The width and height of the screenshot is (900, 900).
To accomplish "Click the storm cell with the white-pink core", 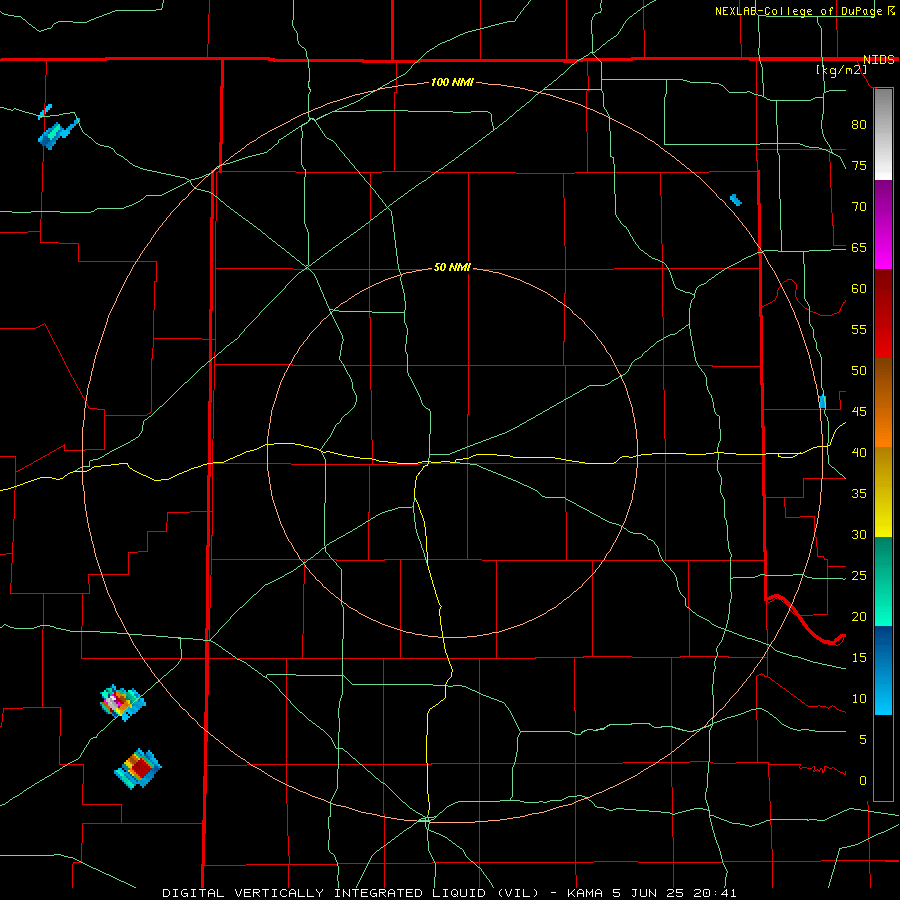I will [122, 701].
